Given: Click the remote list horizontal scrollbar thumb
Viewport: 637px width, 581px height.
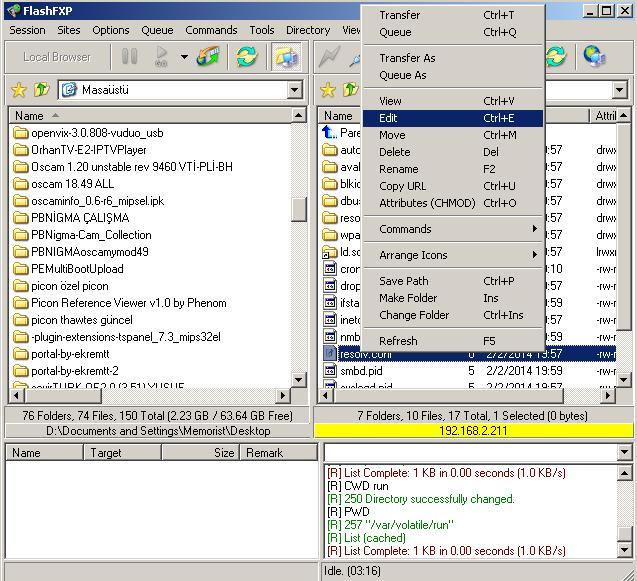Looking at the screenshot, I should click(x=448, y=395).
